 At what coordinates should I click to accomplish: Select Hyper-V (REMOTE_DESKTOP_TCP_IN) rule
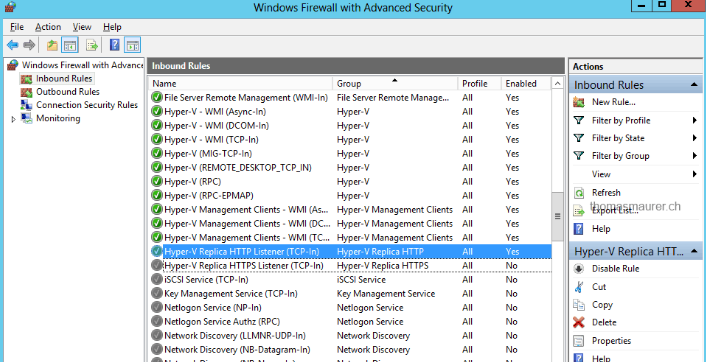349,167
